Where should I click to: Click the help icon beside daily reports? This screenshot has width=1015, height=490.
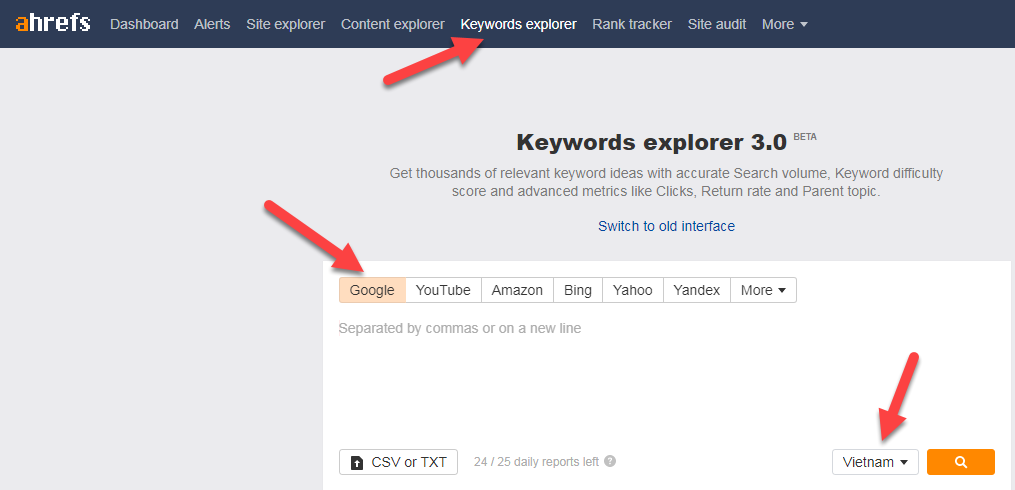pyautogui.click(x=610, y=462)
